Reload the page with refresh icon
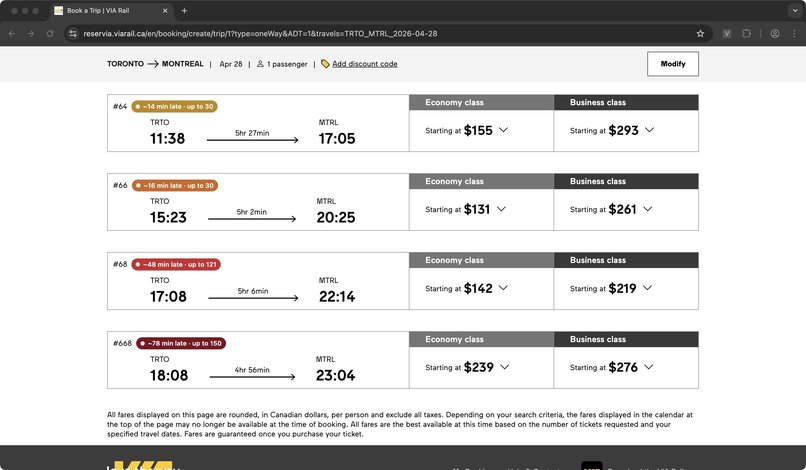The height and width of the screenshot is (470, 806). pyautogui.click(x=50, y=33)
